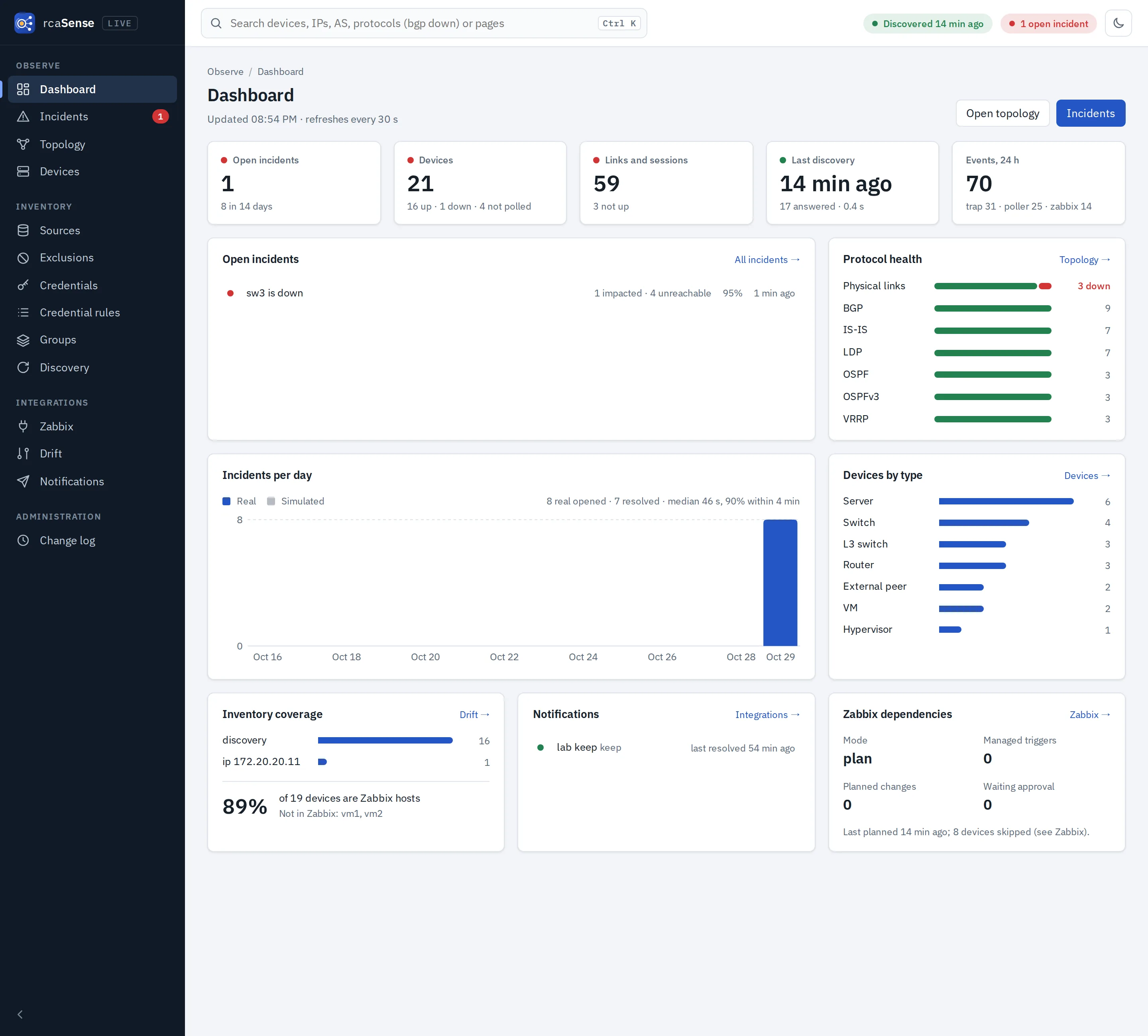This screenshot has height=1036, width=1148.
Task: Follow Topology link in Protocol health
Action: tap(1085, 259)
